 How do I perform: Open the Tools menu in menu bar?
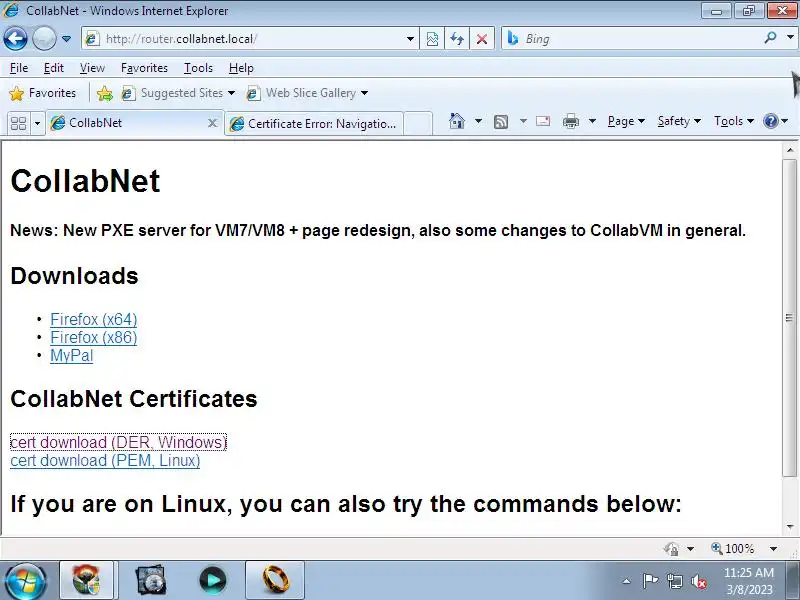tap(198, 68)
